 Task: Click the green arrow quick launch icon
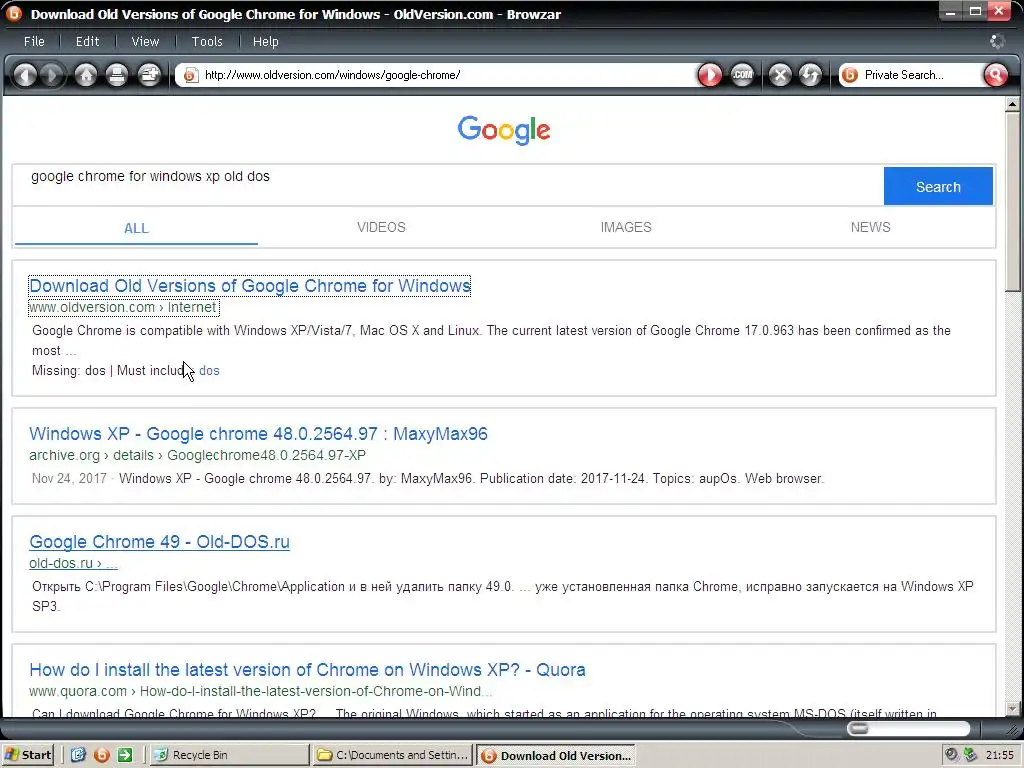pyautogui.click(x=125, y=755)
